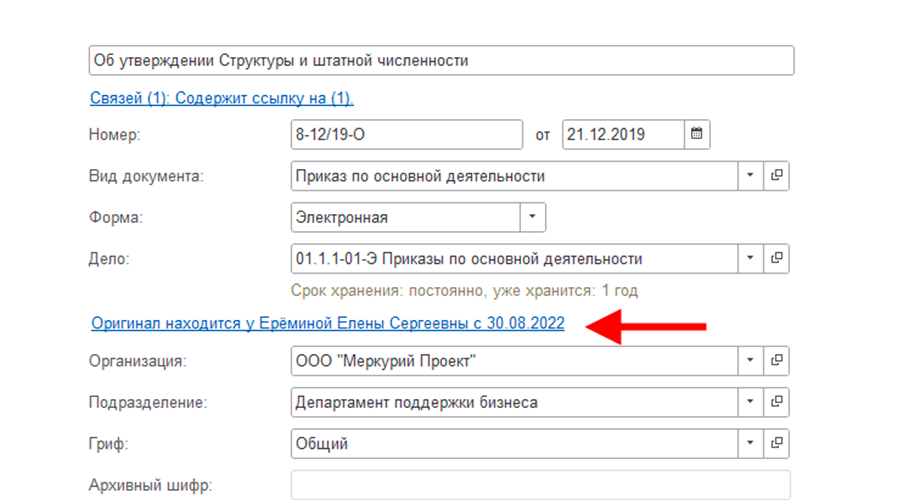Open the Организация linked item icon
Viewport: 900px width, 500px height.
[777, 361]
